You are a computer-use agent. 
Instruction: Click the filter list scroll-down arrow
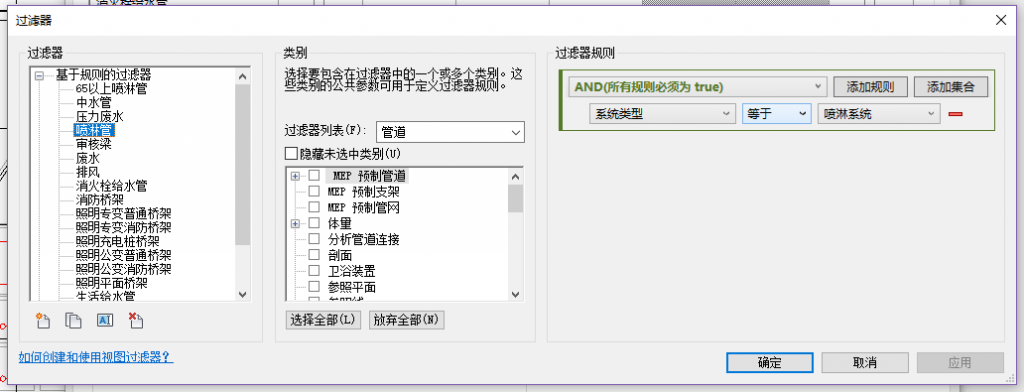[243, 294]
